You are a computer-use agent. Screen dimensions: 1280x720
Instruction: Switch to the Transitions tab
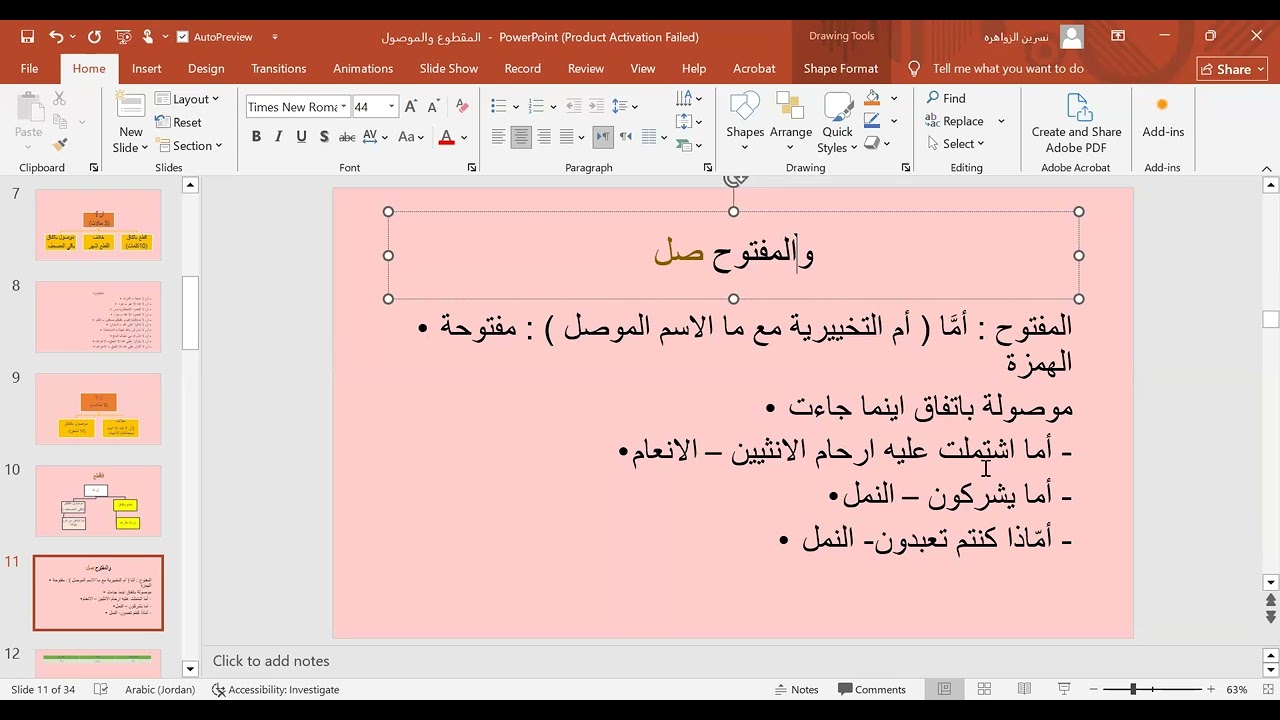279,68
